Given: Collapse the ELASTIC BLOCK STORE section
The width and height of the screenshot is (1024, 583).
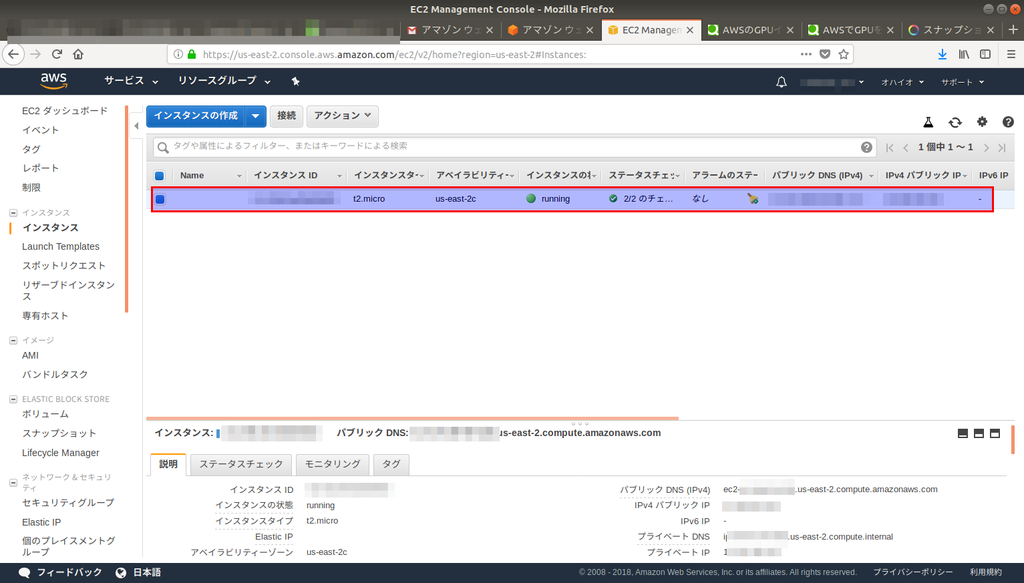Looking at the screenshot, I should click(x=13, y=399).
